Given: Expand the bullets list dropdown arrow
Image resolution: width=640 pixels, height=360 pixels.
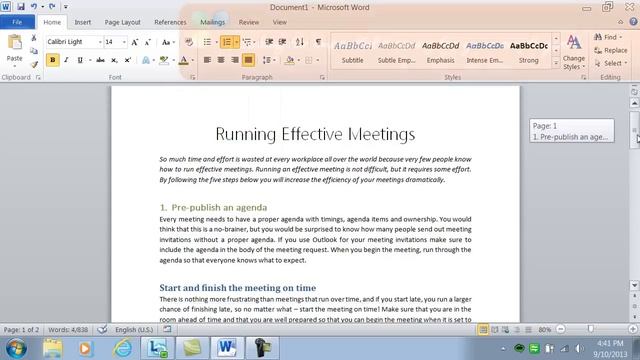Looking at the screenshot, I should click(216, 42).
